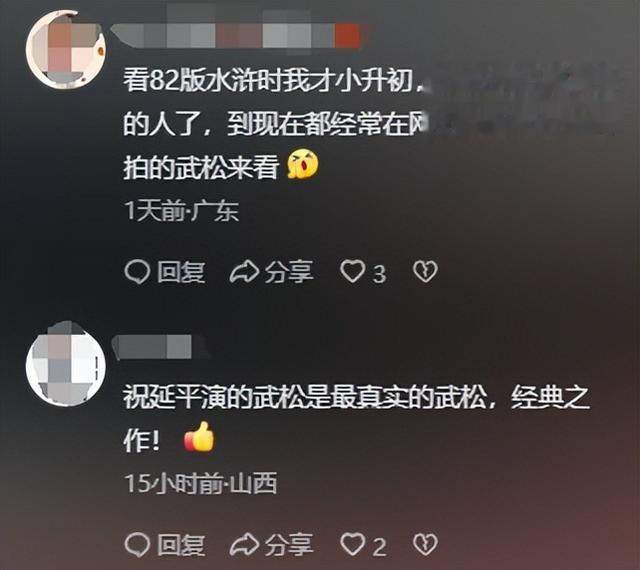
Task: Click share arrow icon on Guangdong comment
Action: point(244,272)
